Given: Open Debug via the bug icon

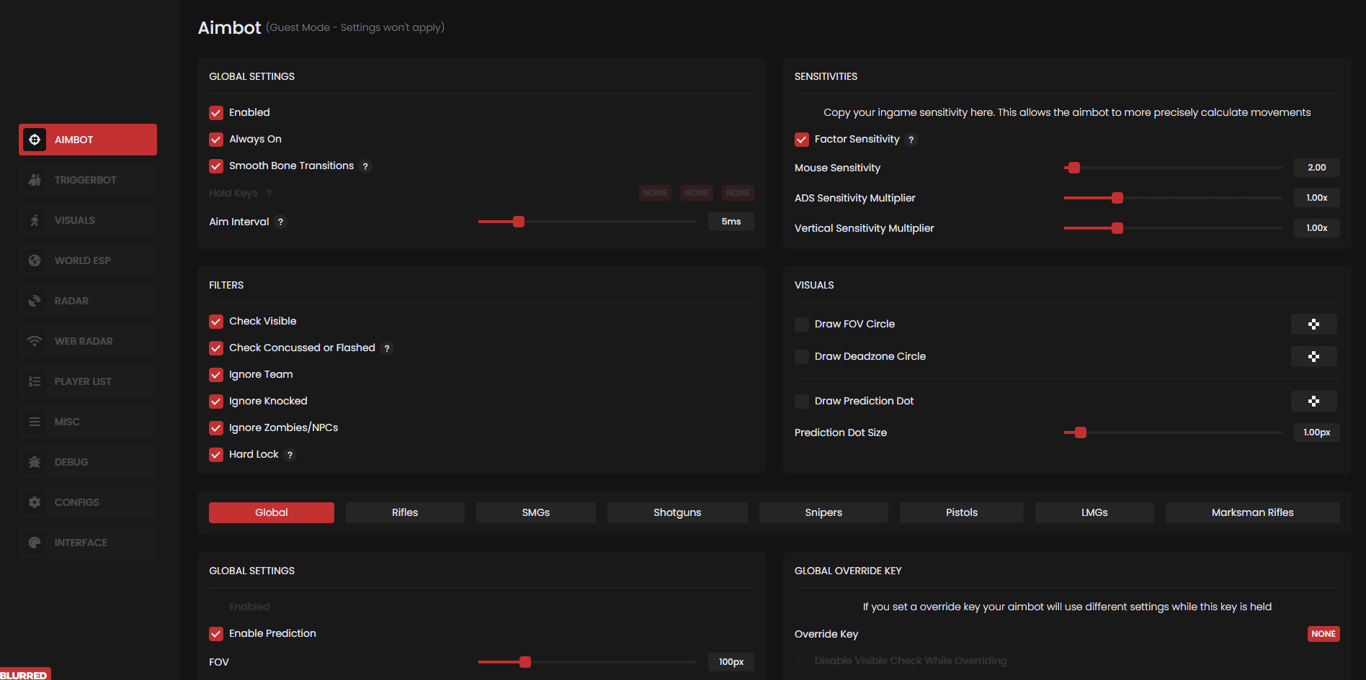Looking at the screenshot, I should click(x=35, y=462).
